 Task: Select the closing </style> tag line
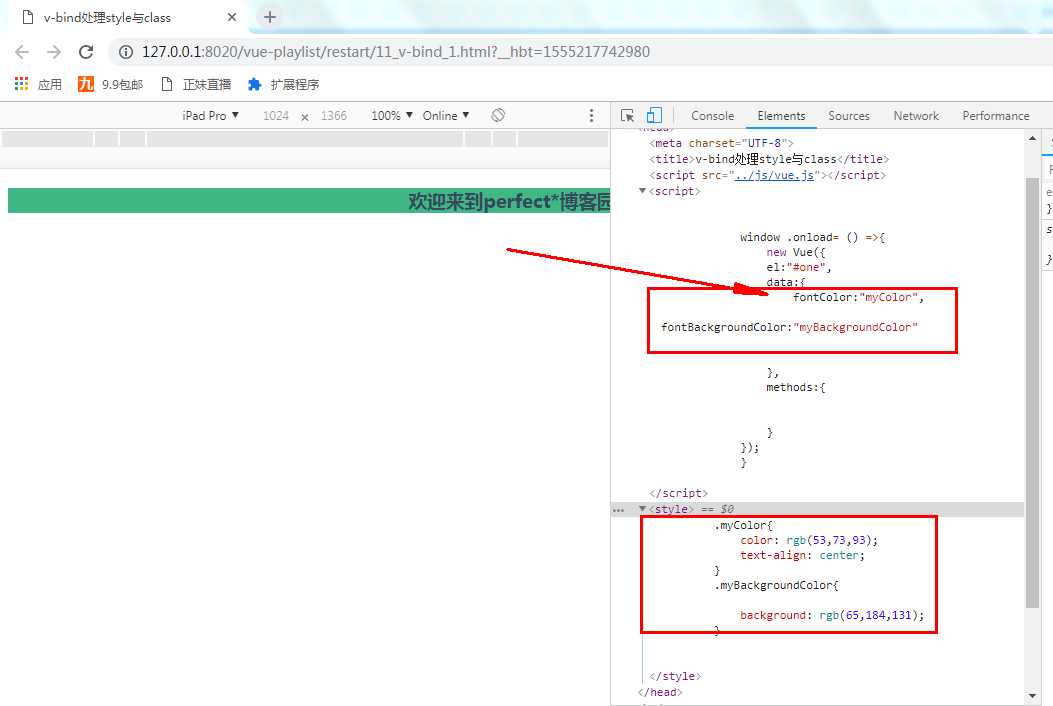tap(675, 676)
